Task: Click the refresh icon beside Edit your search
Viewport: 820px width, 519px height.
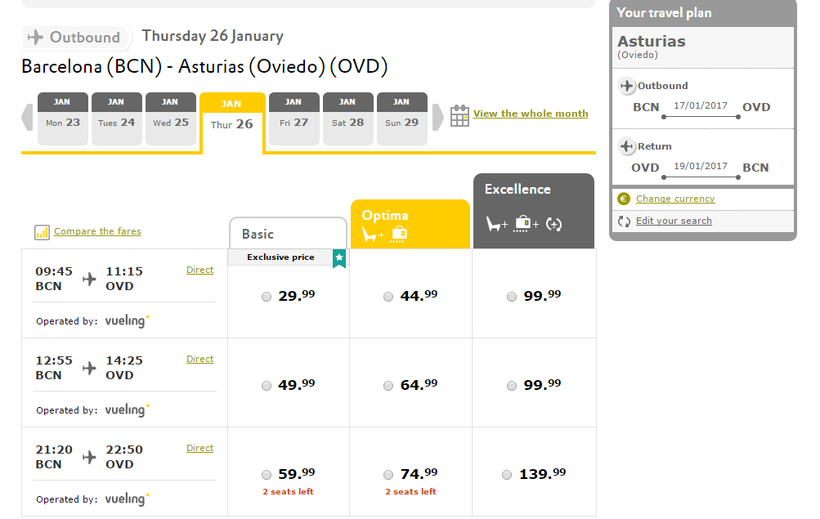Action: click(x=624, y=220)
